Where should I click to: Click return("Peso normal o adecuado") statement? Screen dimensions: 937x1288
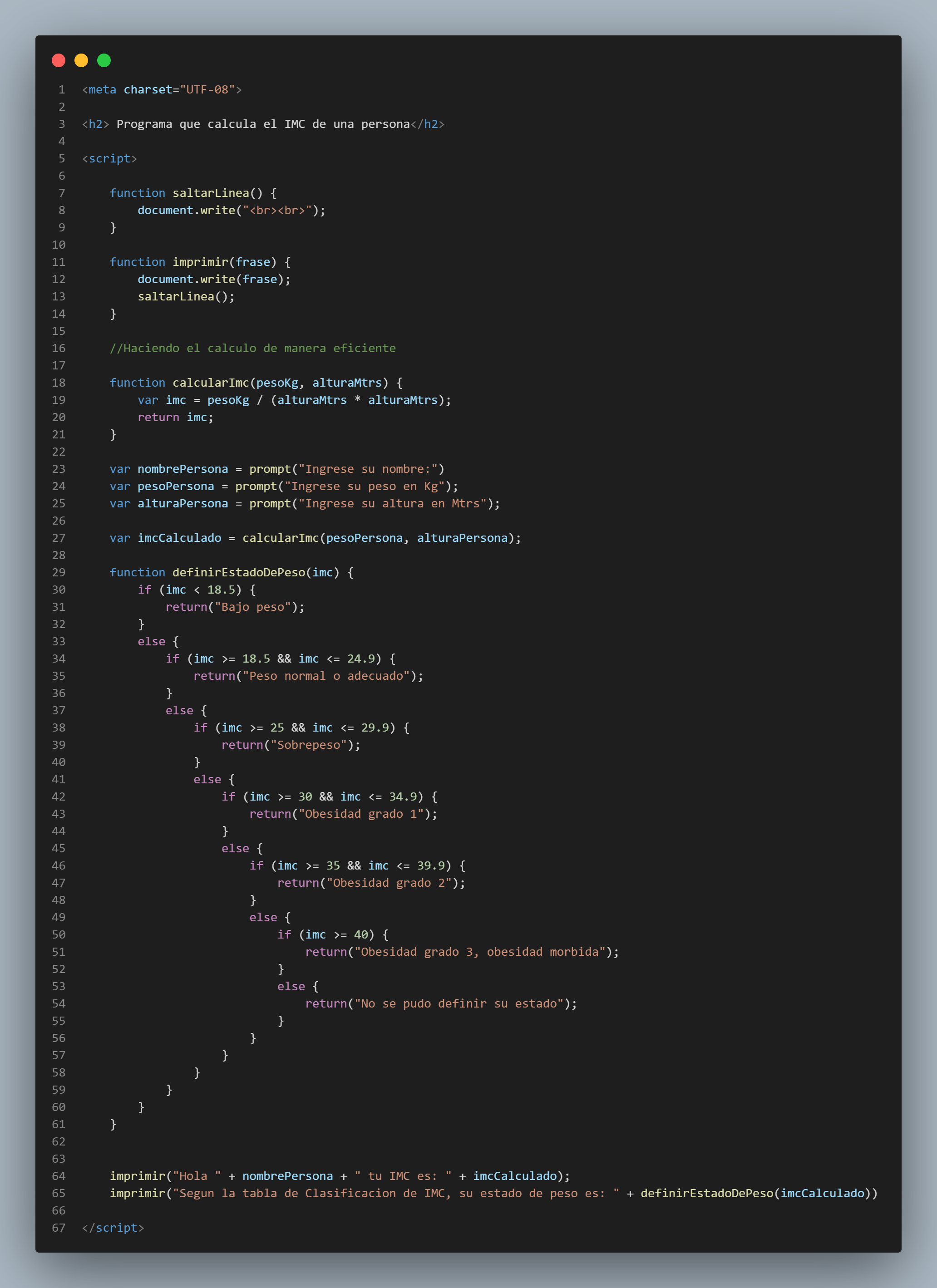pos(309,676)
